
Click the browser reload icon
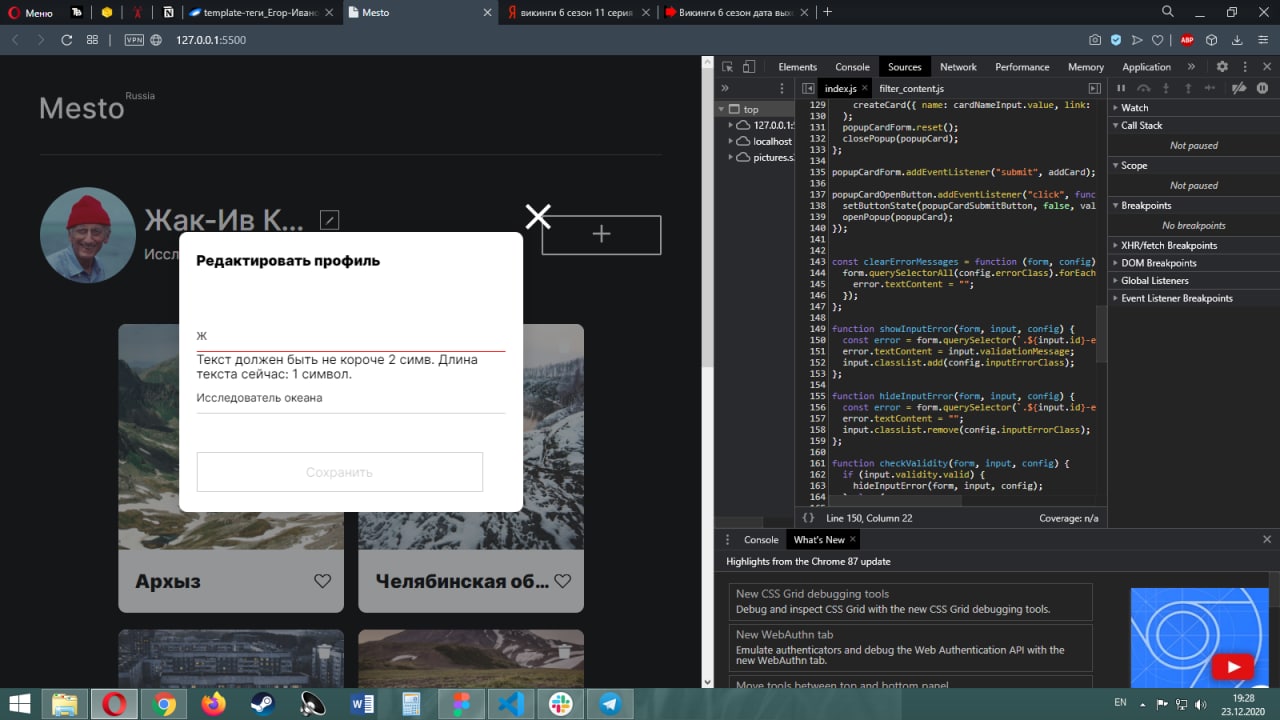click(67, 40)
